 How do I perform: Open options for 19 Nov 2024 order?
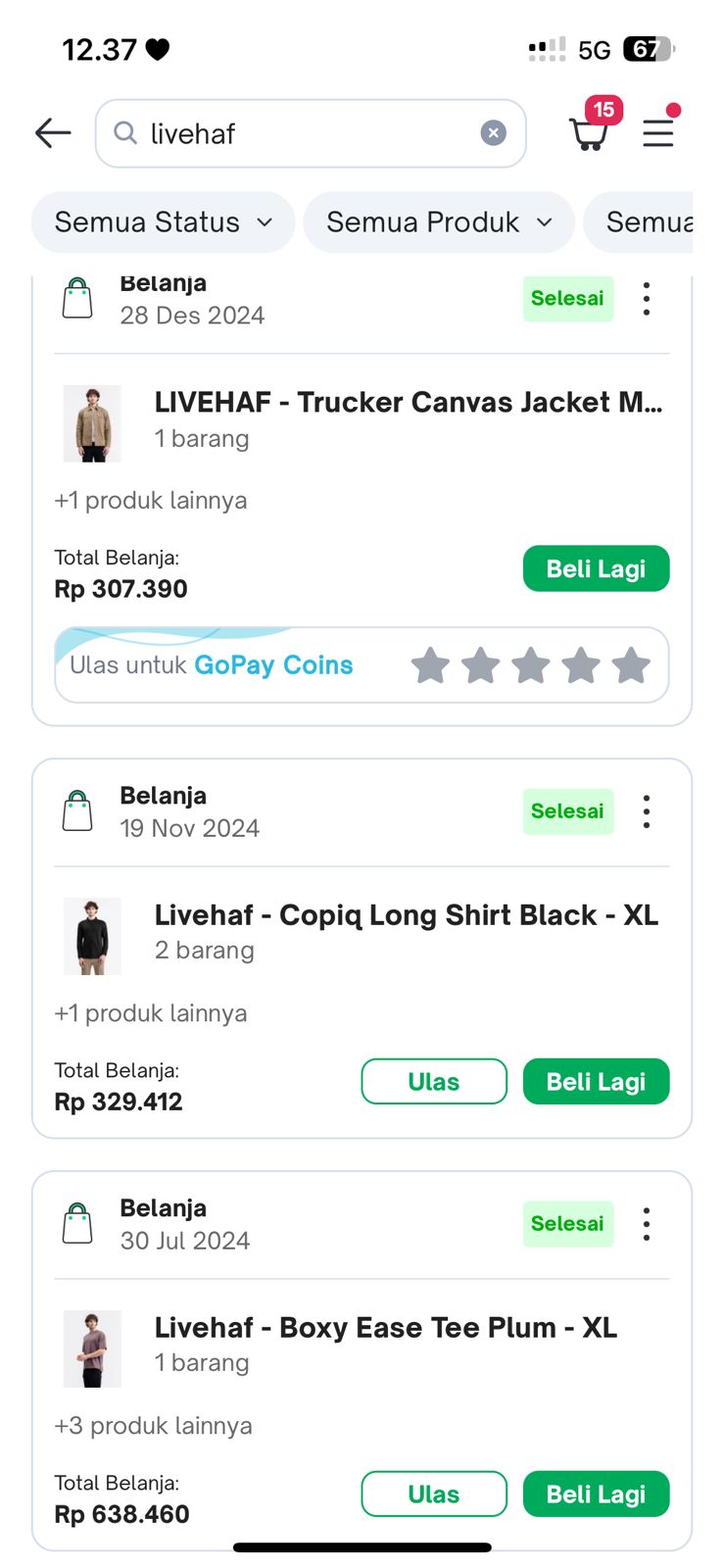647,811
